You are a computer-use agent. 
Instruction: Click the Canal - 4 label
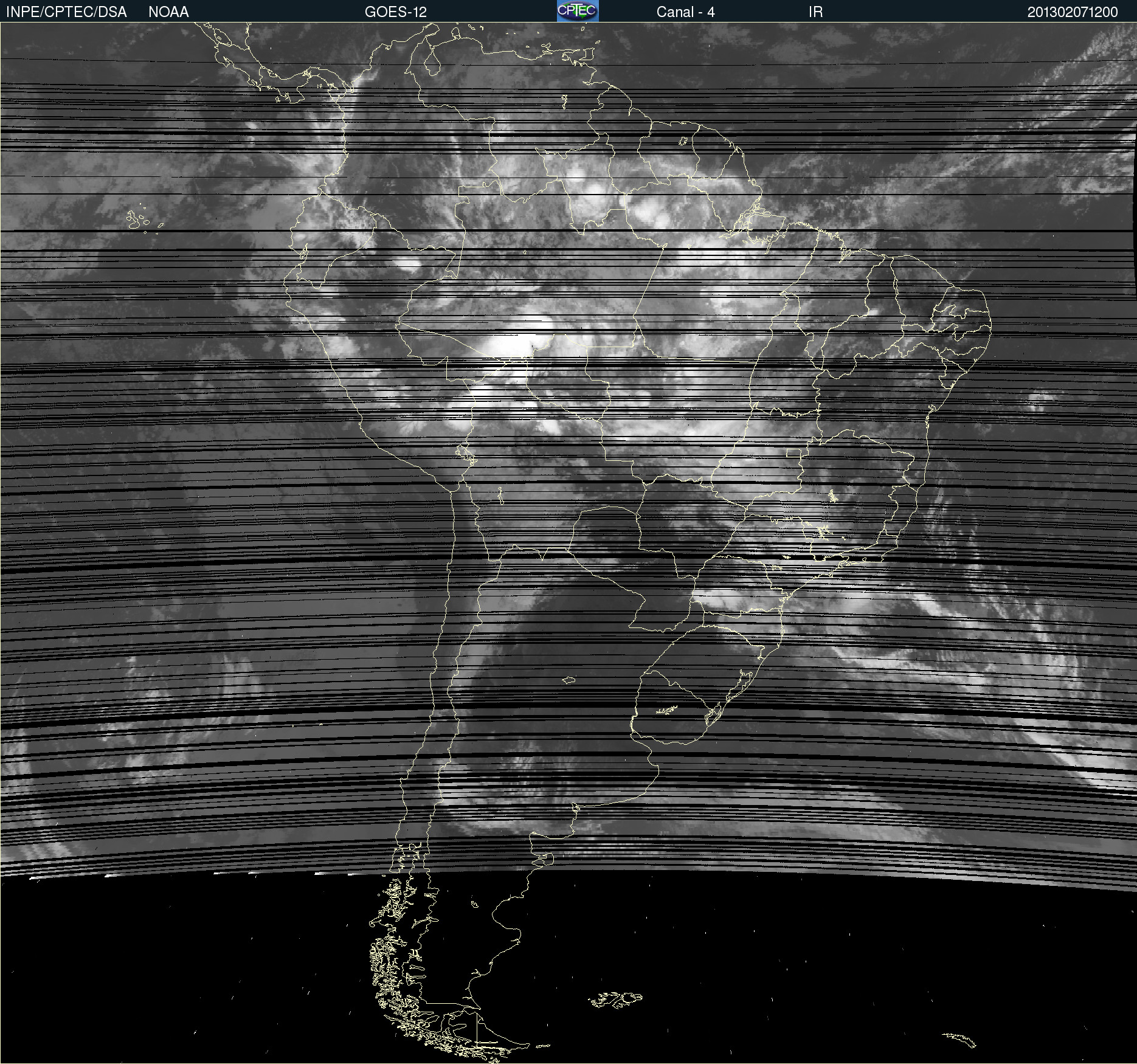(685, 12)
